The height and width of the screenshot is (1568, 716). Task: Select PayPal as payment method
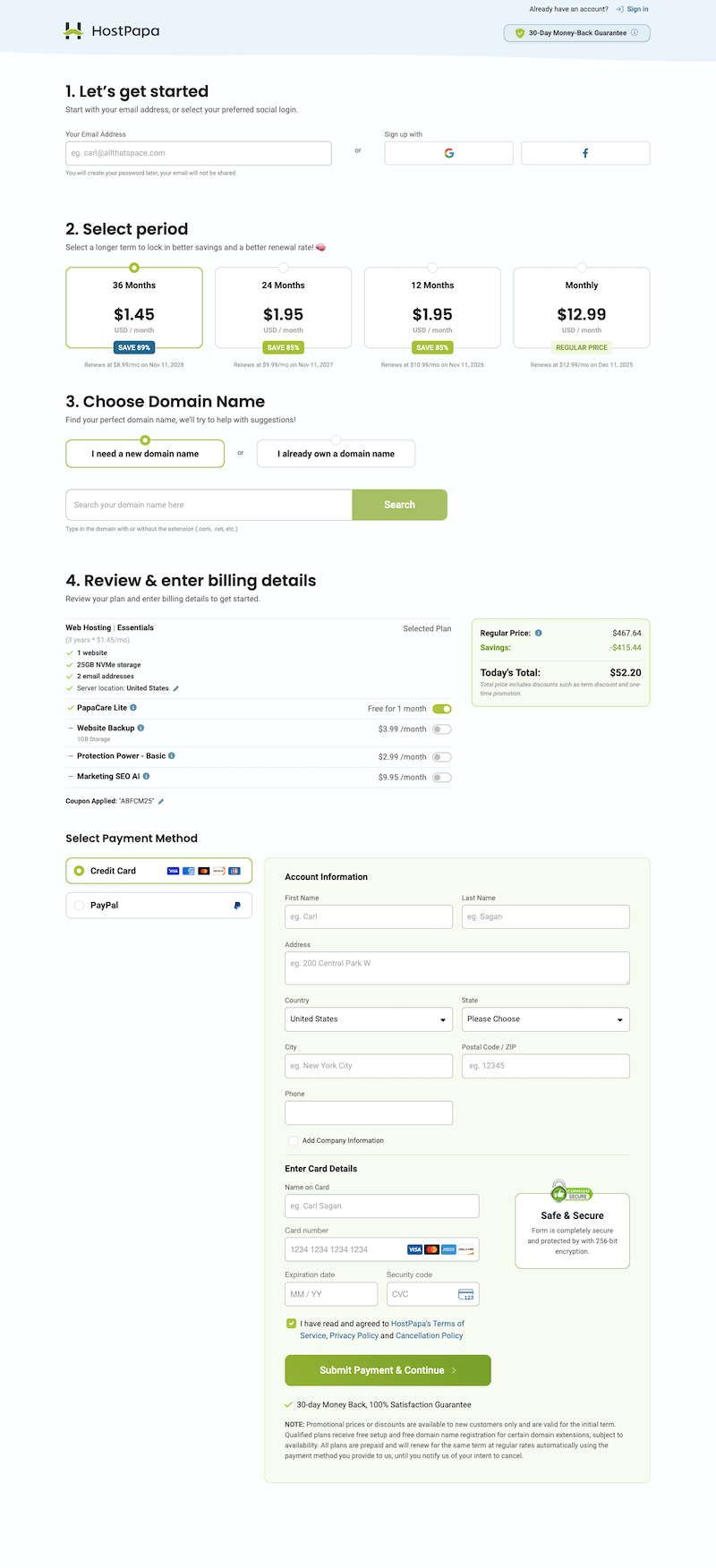point(158,906)
